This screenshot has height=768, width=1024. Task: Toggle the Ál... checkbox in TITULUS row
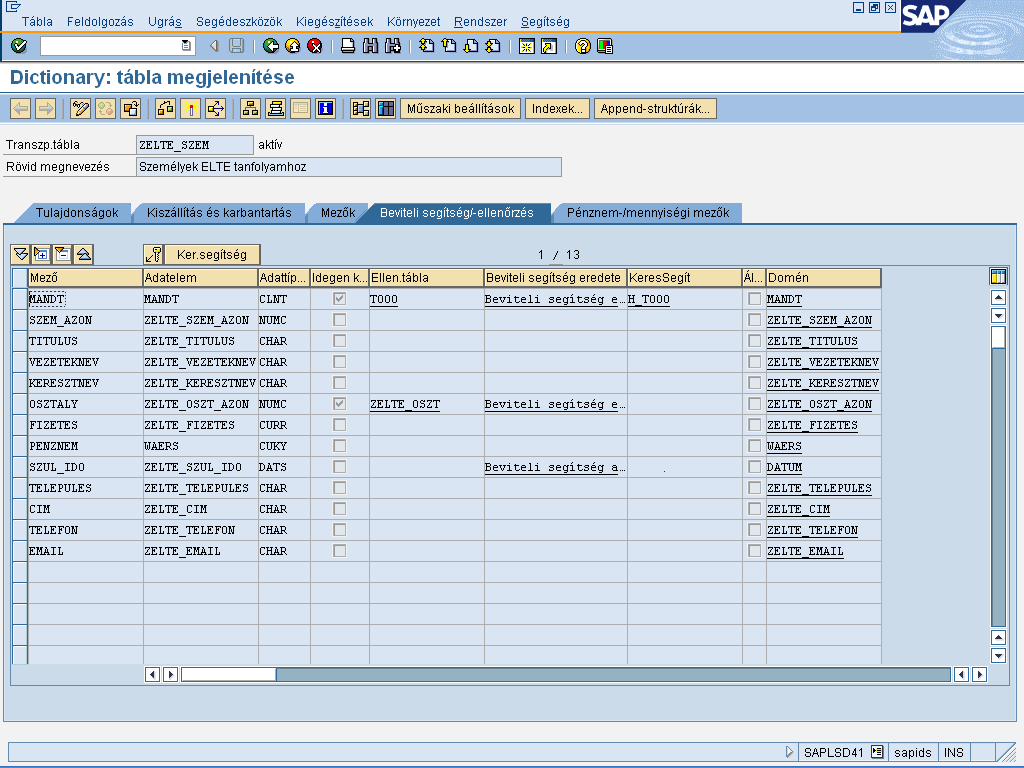pyautogui.click(x=754, y=340)
